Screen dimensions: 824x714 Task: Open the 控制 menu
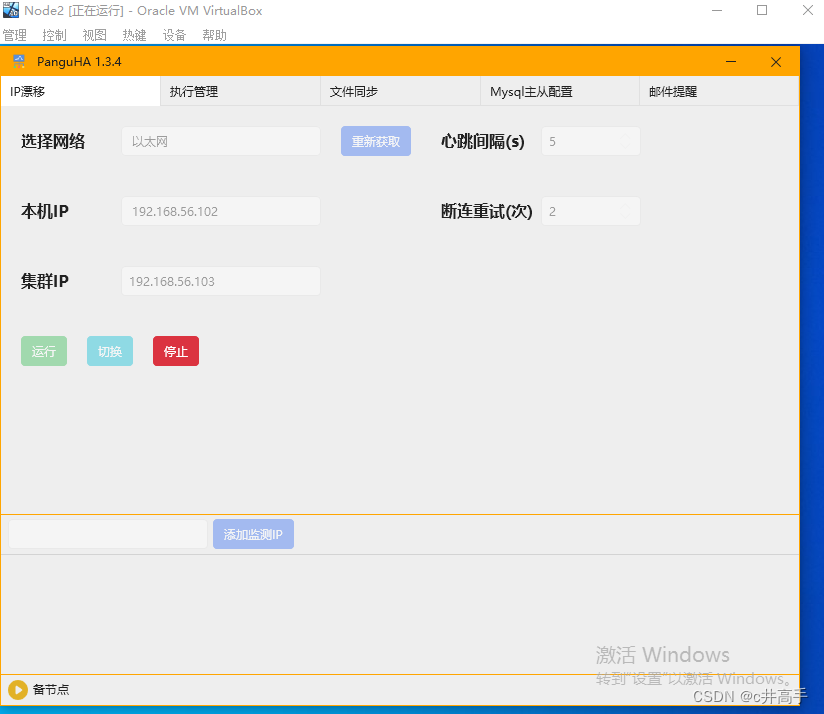coord(54,34)
